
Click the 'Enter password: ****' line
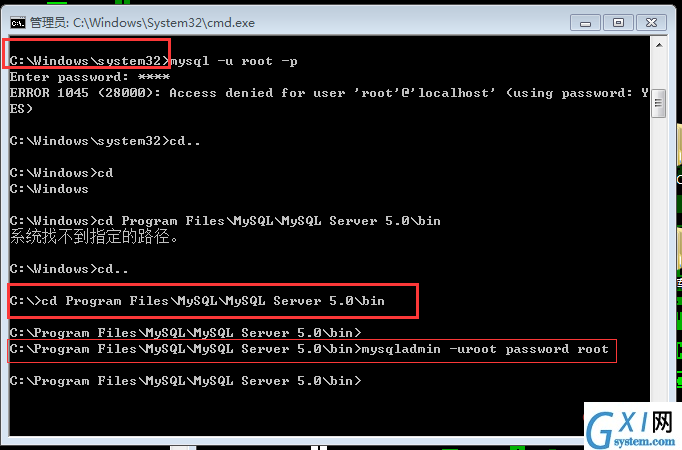point(90,77)
